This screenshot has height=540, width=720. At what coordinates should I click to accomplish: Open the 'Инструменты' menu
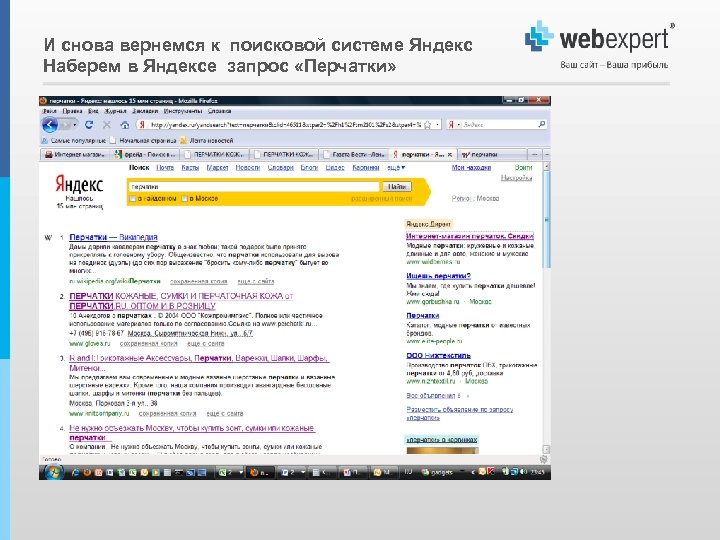click(183, 111)
